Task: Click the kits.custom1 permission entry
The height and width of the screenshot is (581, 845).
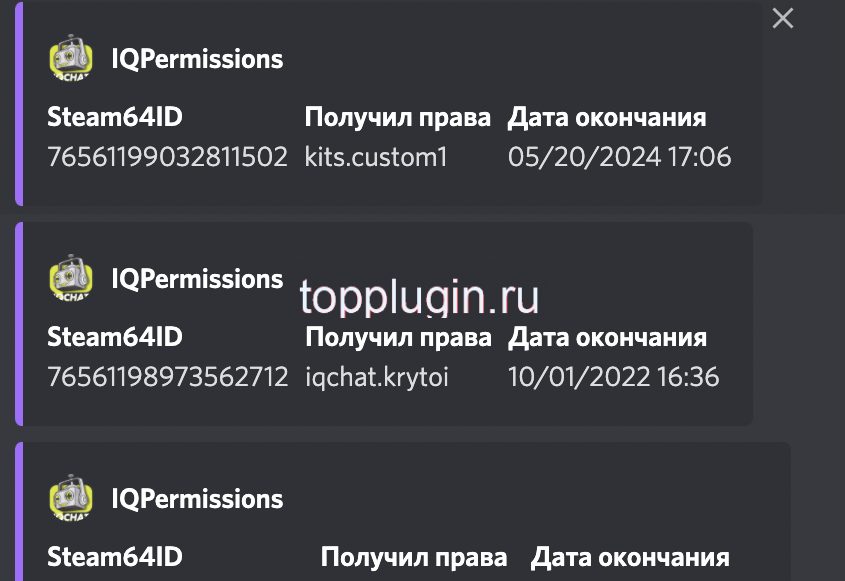Action: point(376,157)
